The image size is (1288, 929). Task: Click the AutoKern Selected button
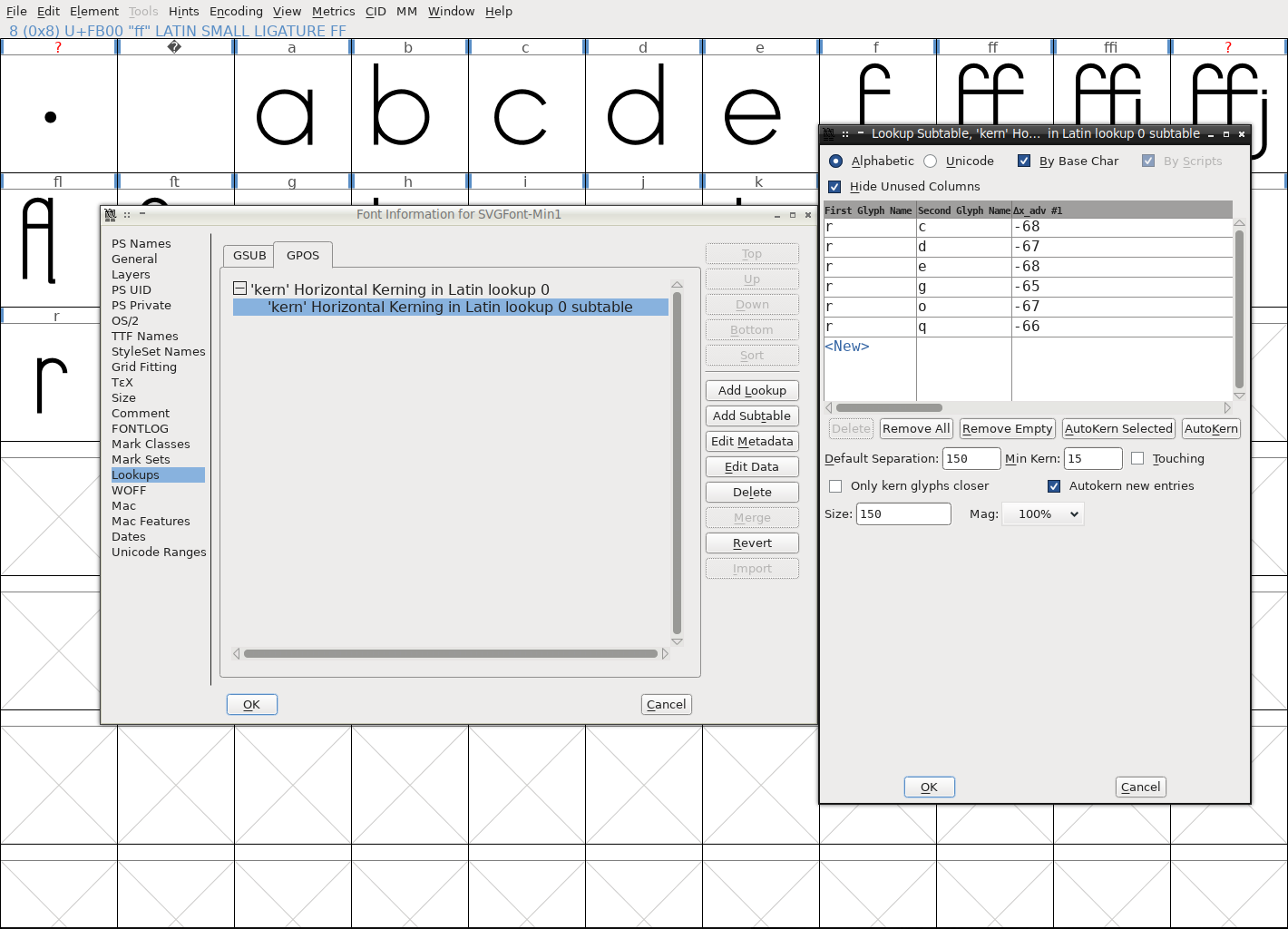click(1118, 428)
